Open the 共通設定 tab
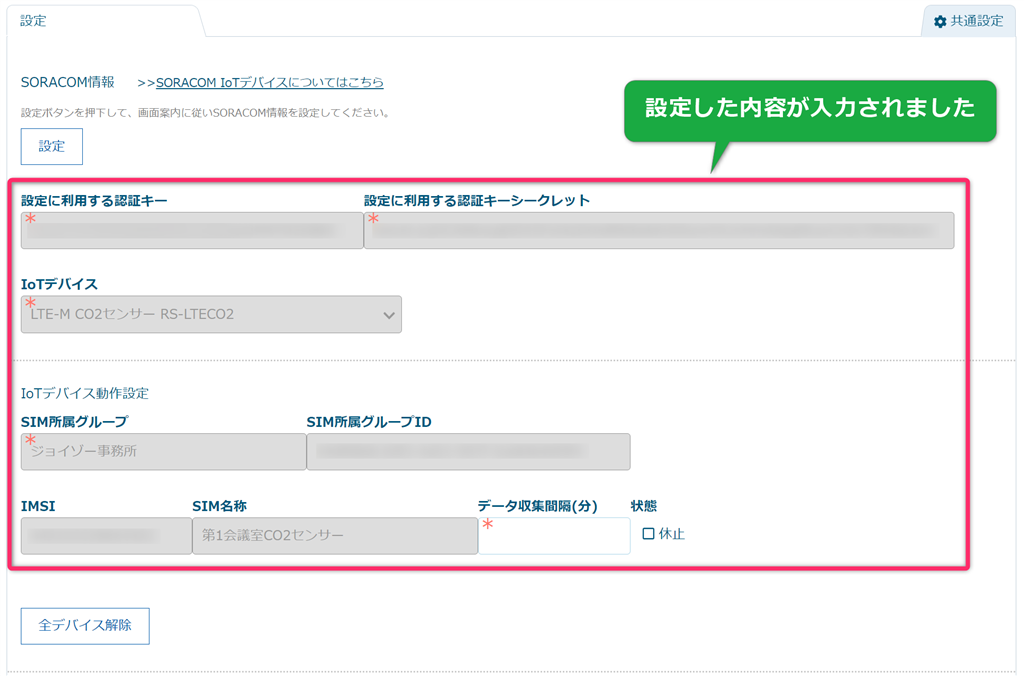 pos(968,21)
